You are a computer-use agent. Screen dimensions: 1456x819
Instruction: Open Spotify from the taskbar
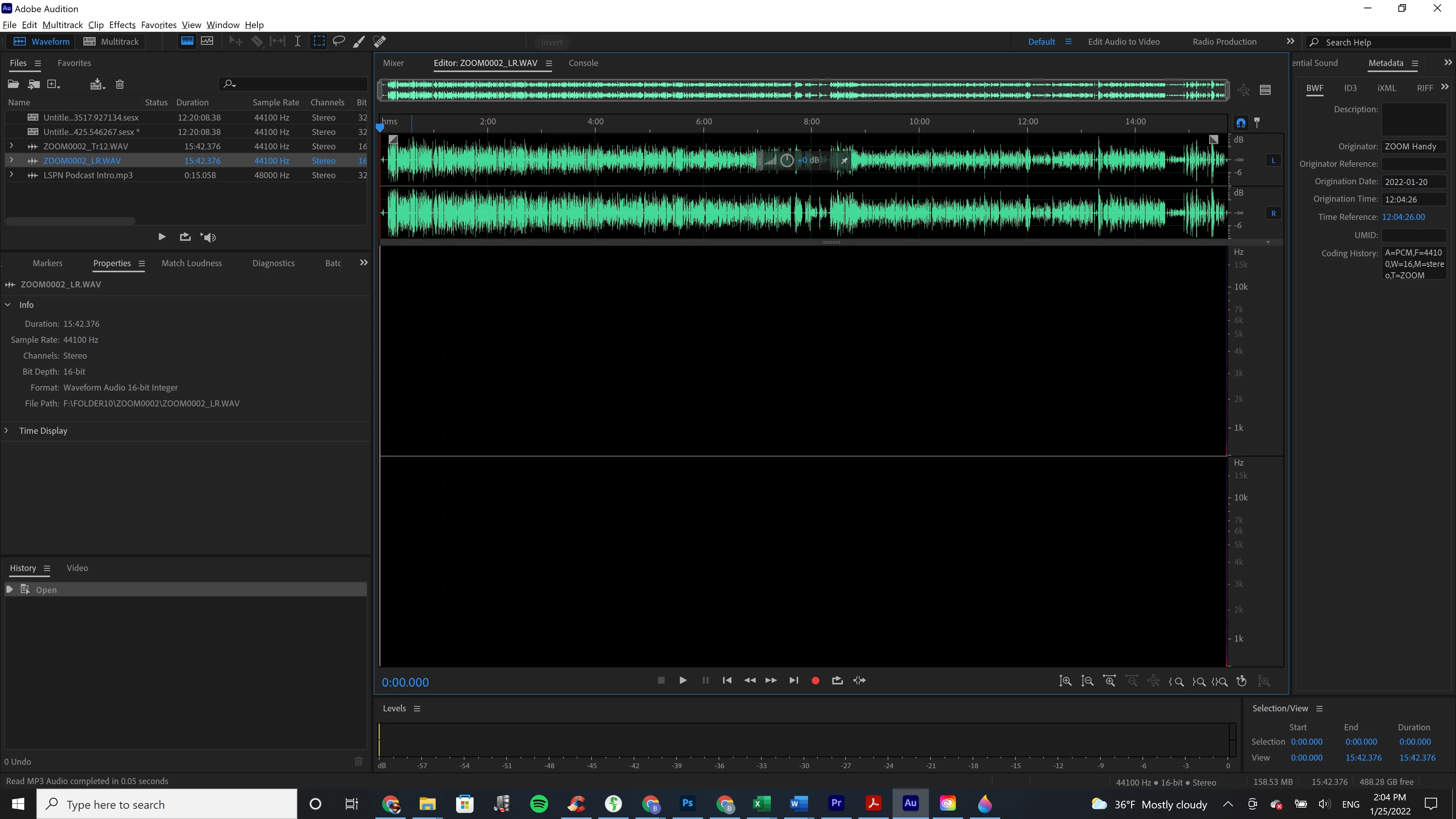point(539,804)
